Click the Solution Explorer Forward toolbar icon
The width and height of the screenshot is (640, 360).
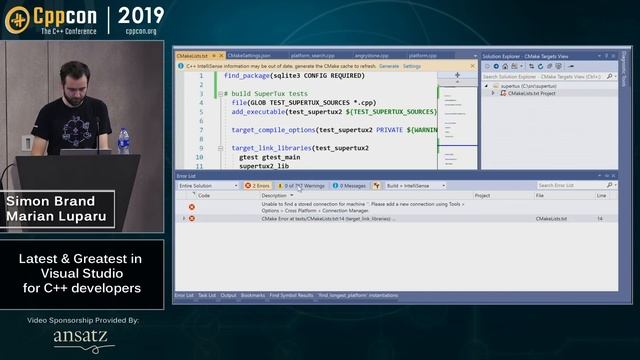pos(496,66)
